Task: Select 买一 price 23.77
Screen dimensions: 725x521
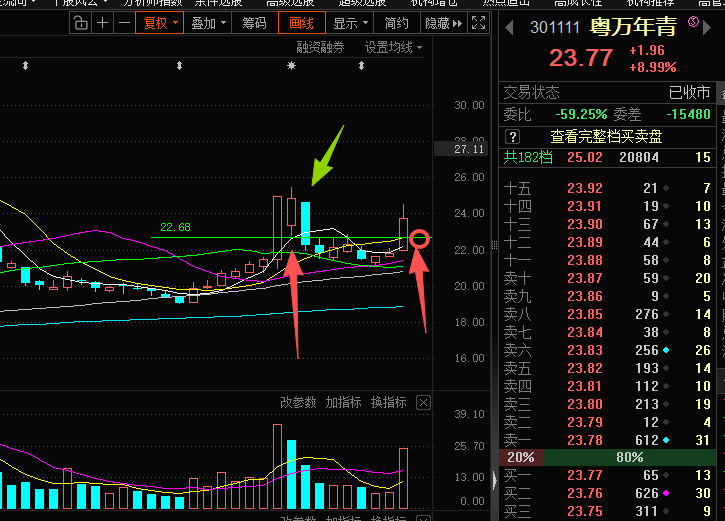Action: [585, 476]
